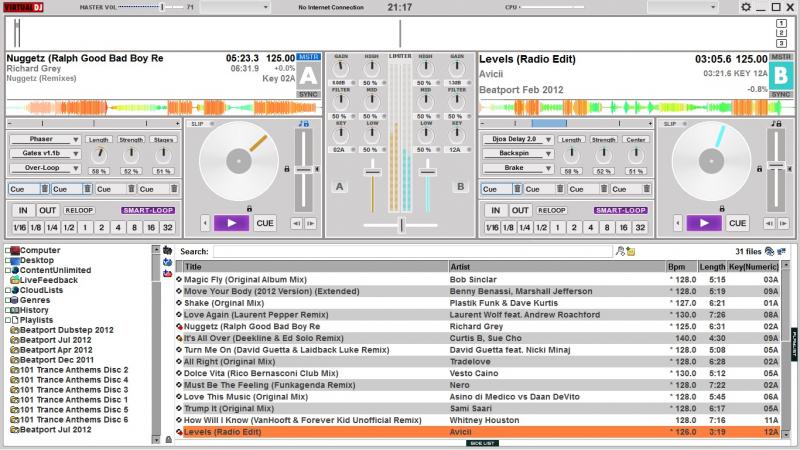Click the red folder icon in browser sidebar
This screenshot has height=450, width=800.
pos(167,273)
